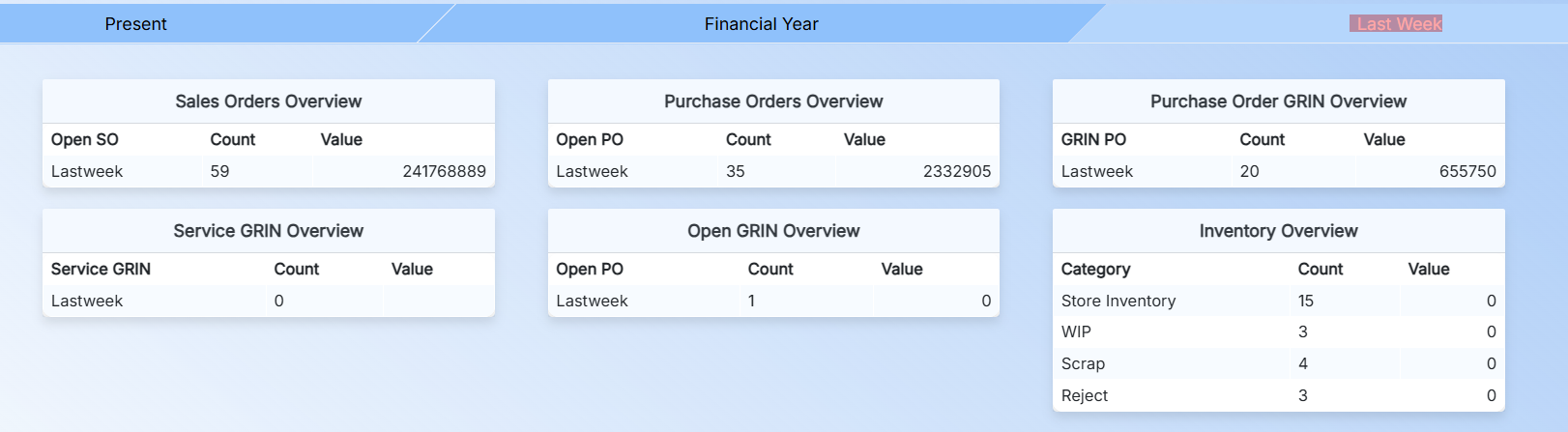The height and width of the screenshot is (432, 1568).
Task: Click the sales orders value 241768889
Action: click(x=444, y=171)
